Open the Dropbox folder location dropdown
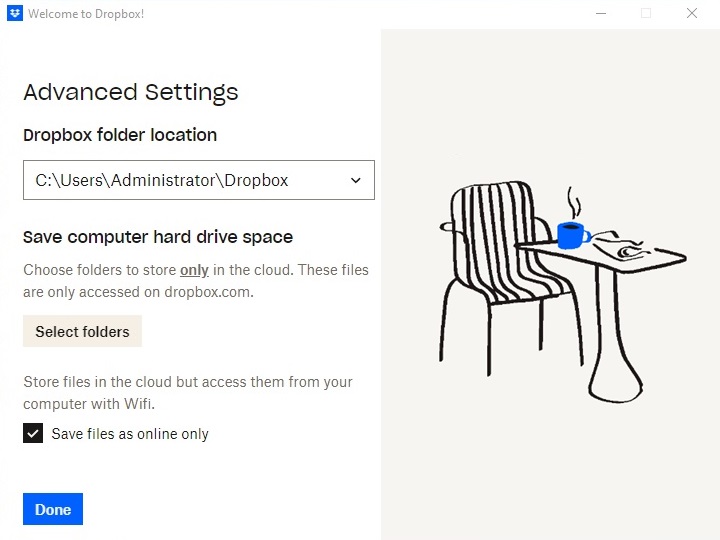This screenshot has height=540, width=720. click(199, 180)
